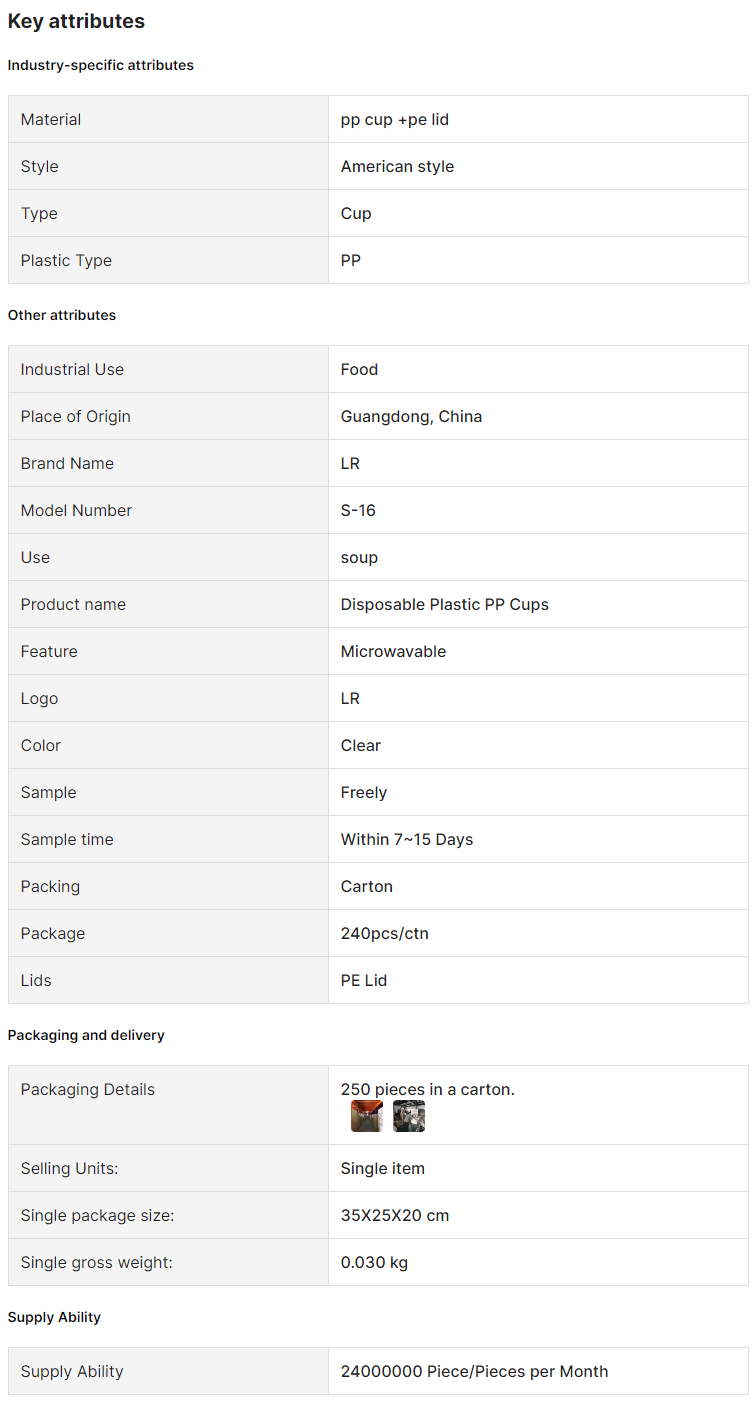Select the Guangdong, China origin value
This screenshot has width=754, height=1405.
pyautogui.click(x=411, y=416)
